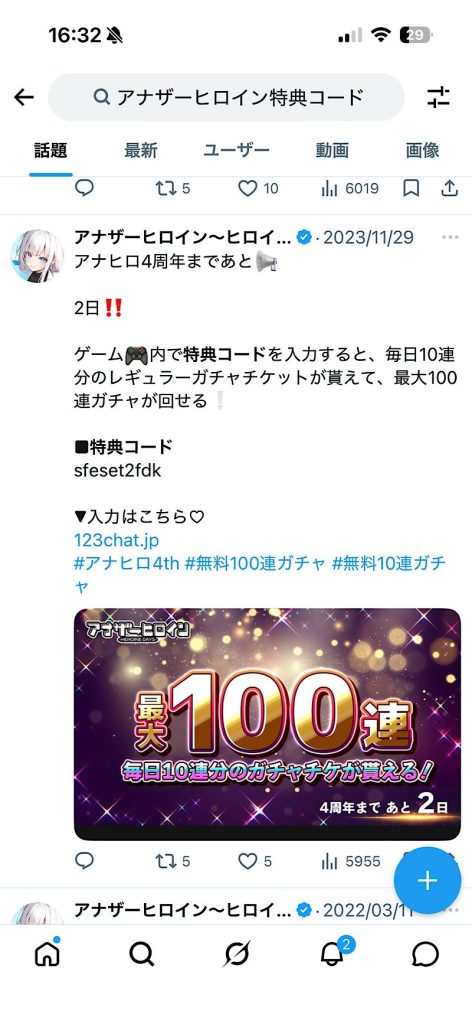
Task: Open notifications bell with 2 badge
Action: [x=332, y=953]
